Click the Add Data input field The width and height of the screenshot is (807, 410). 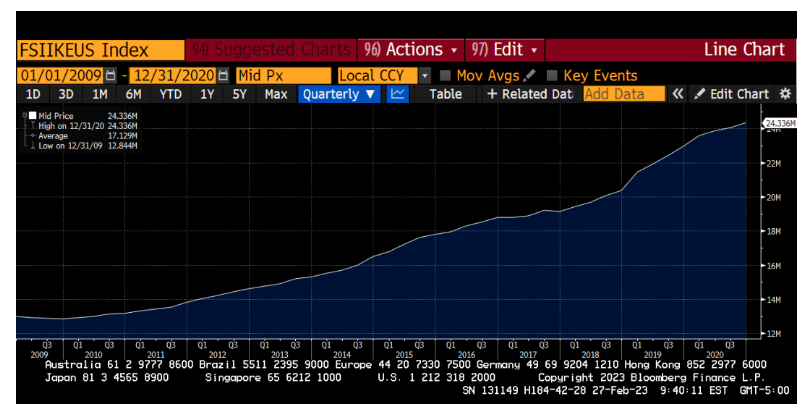coord(624,94)
